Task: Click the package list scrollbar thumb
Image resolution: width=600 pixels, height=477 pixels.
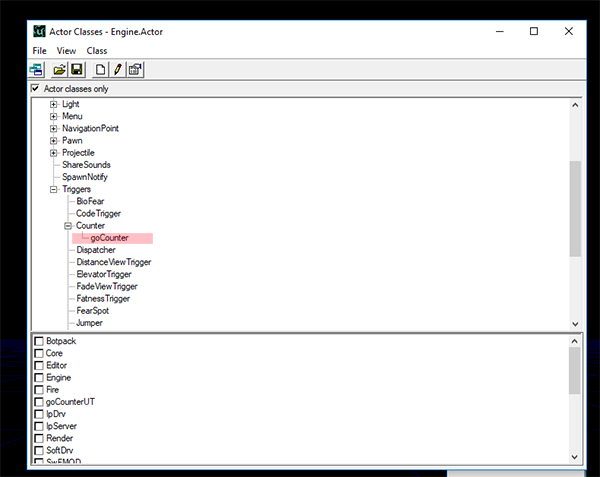Action: coord(574,371)
